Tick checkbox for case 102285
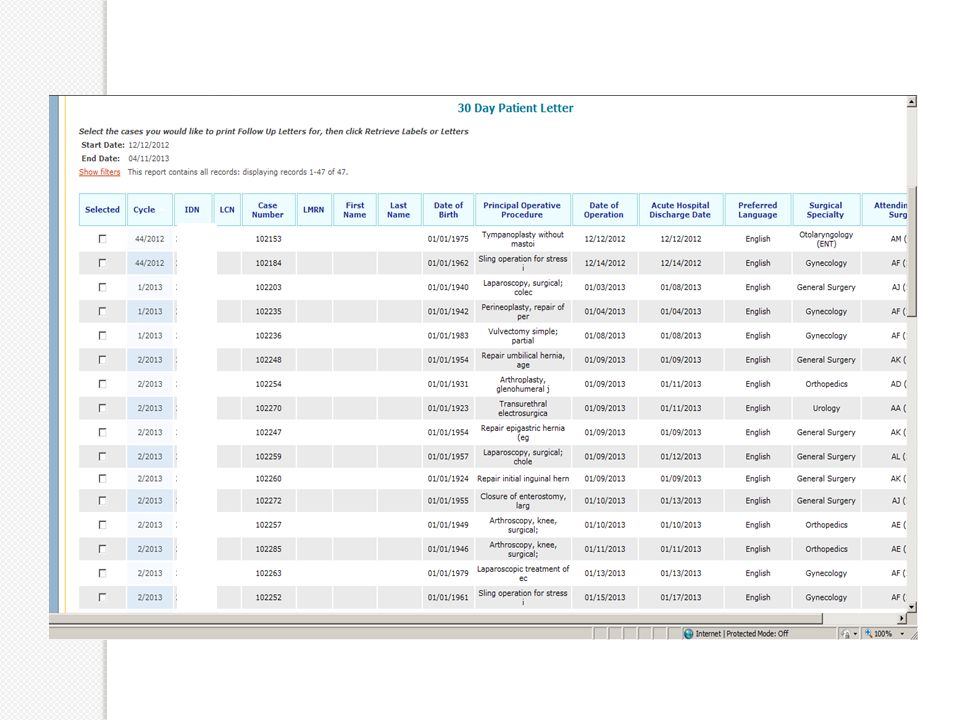 [102, 549]
